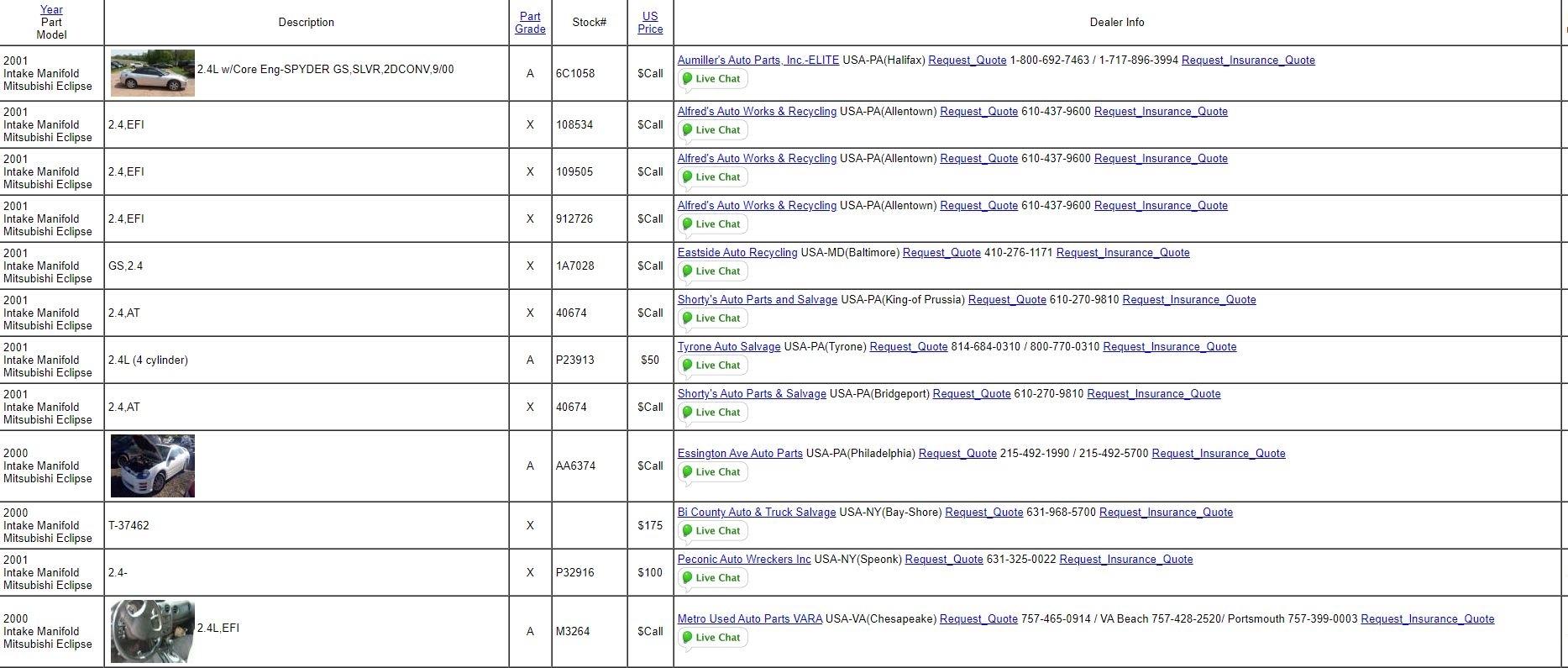Request a quote from Metro Used Auto Parts
Image resolution: width=1568 pixels, height=668 pixels.
point(978,619)
